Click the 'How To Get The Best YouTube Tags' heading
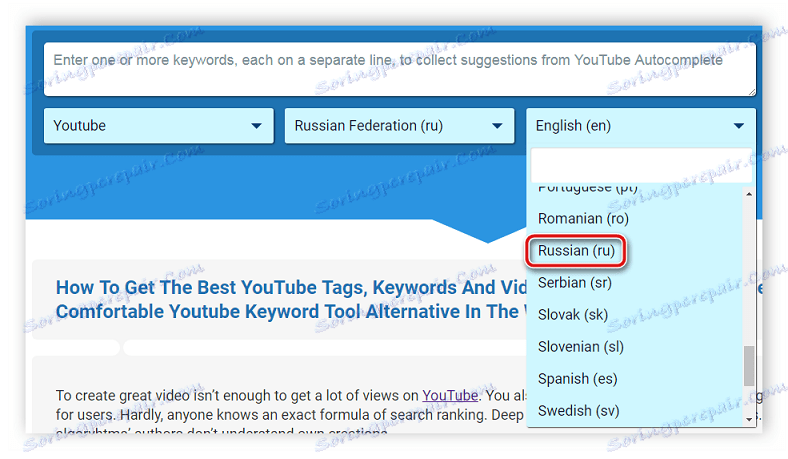This screenshot has height=459, width=788. pos(291,300)
